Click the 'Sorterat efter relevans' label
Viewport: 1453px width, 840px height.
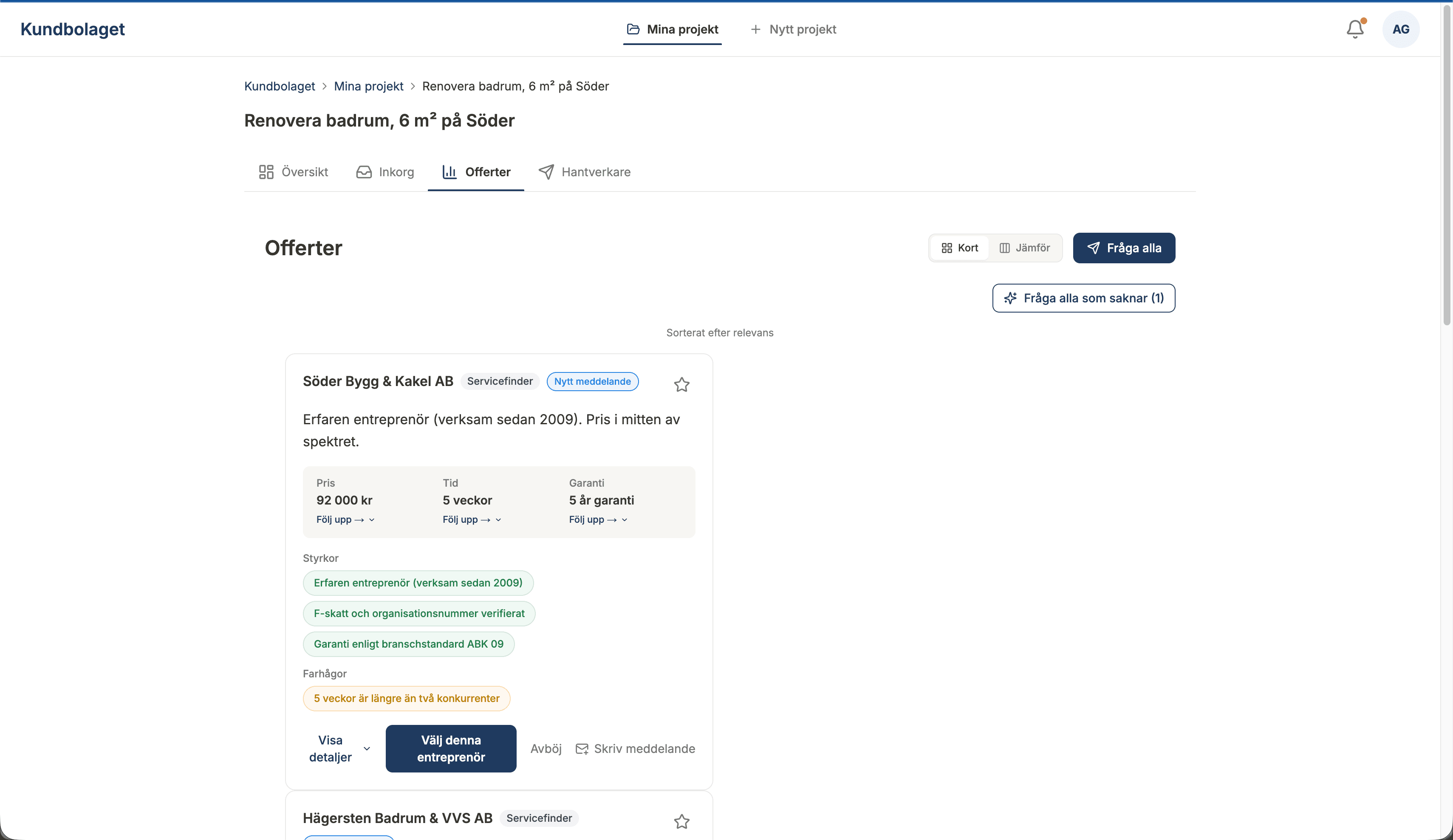click(x=720, y=333)
